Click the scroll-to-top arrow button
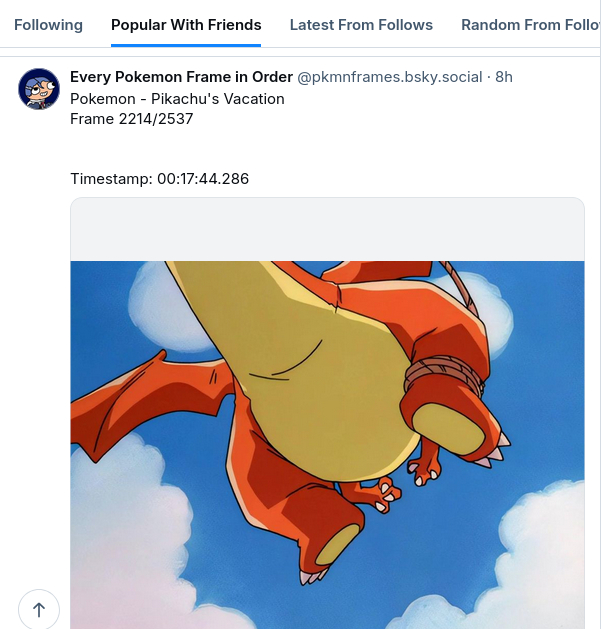The height and width of the screenshot is (629, 601). (39, 609)
